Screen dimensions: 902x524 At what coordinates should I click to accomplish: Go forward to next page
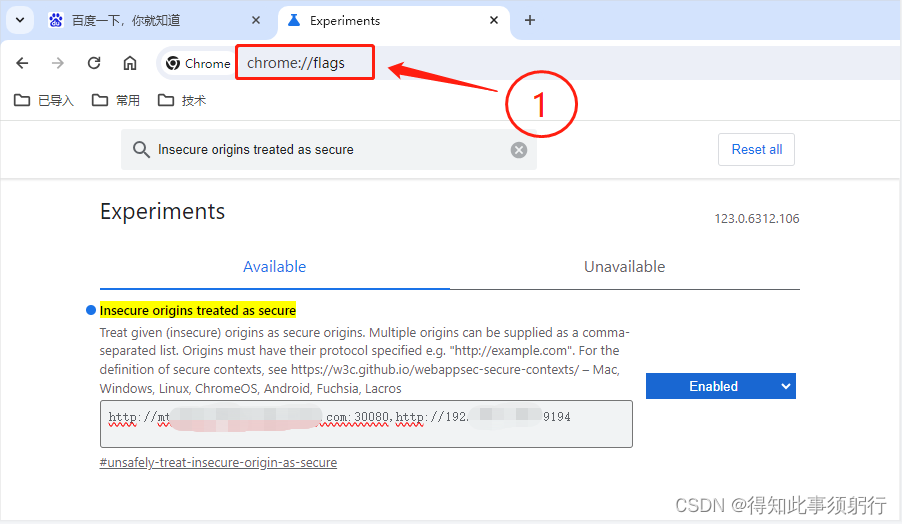click(58, 63)
